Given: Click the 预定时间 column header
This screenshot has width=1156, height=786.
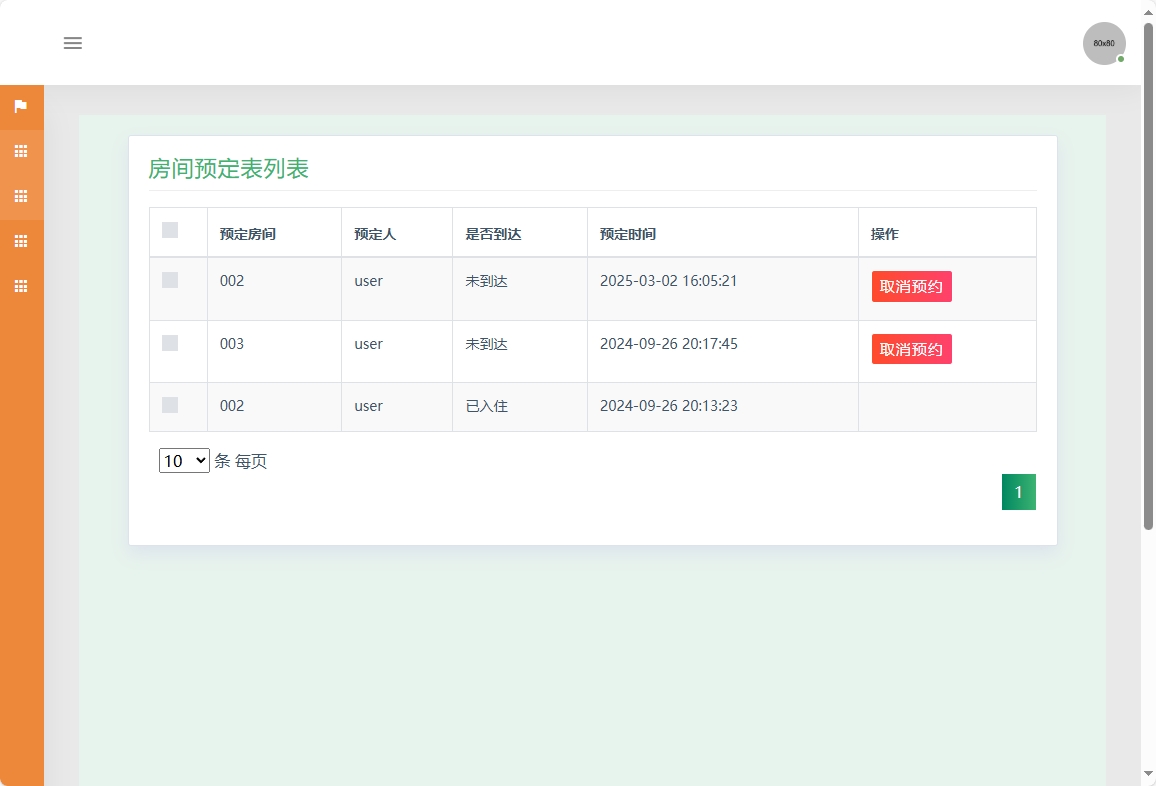Looking at the screenshot, I should 626,233.
